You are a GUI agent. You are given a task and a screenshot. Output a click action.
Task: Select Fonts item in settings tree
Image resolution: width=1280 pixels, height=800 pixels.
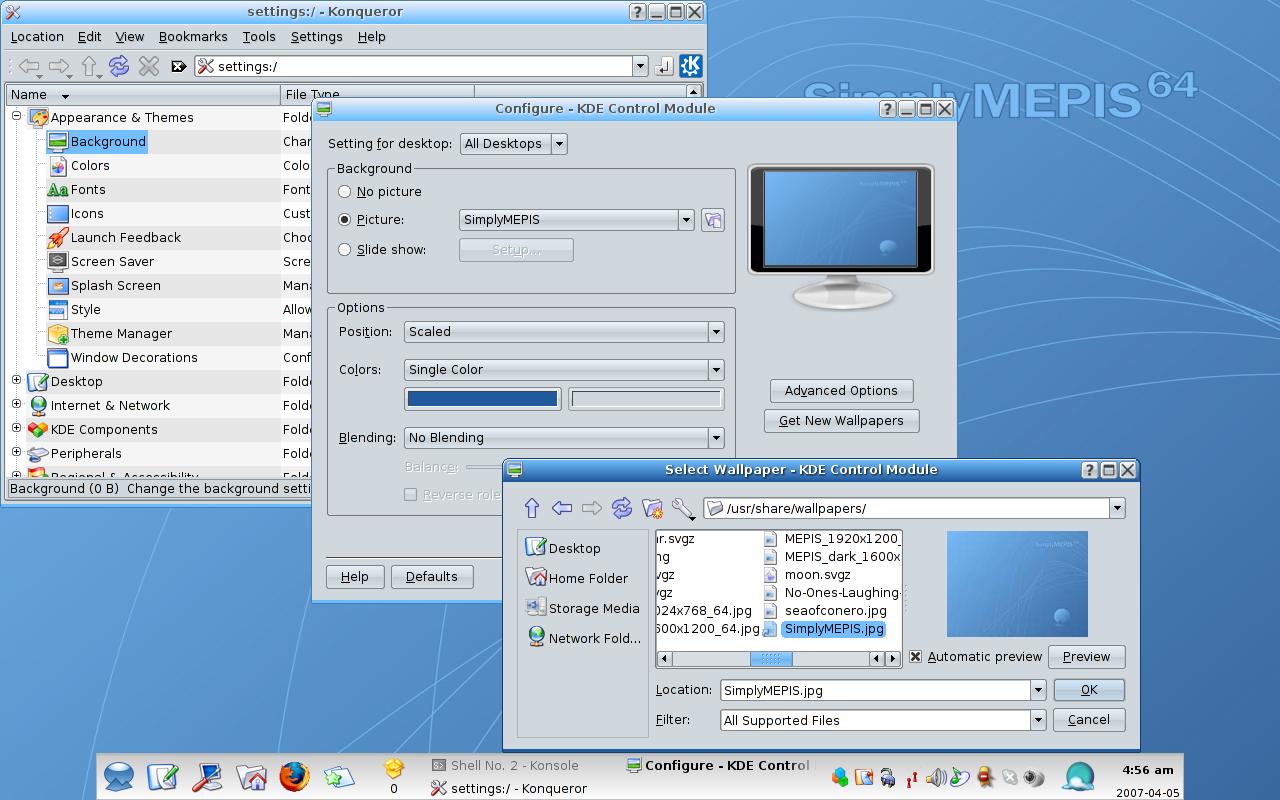(x=88, y=190)
